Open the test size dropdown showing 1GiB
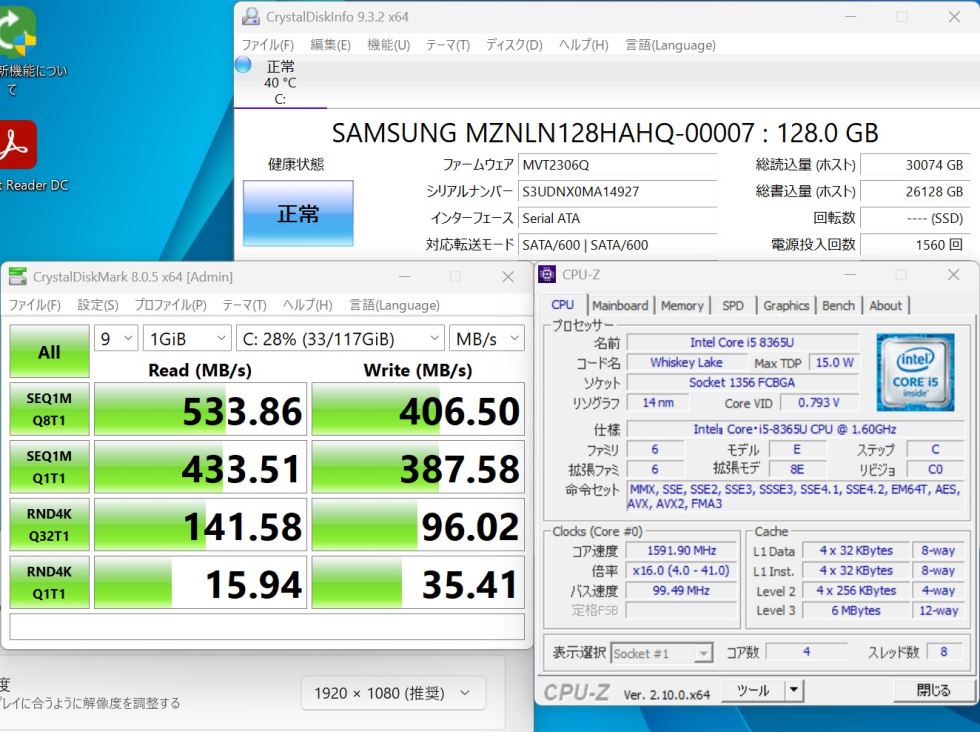 [187, 339]
